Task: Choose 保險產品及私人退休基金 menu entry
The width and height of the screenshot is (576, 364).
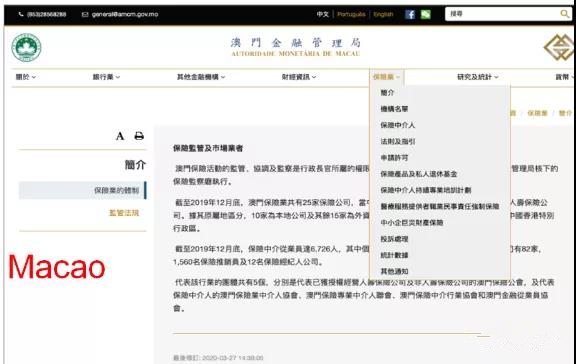Action: point(419,174)
